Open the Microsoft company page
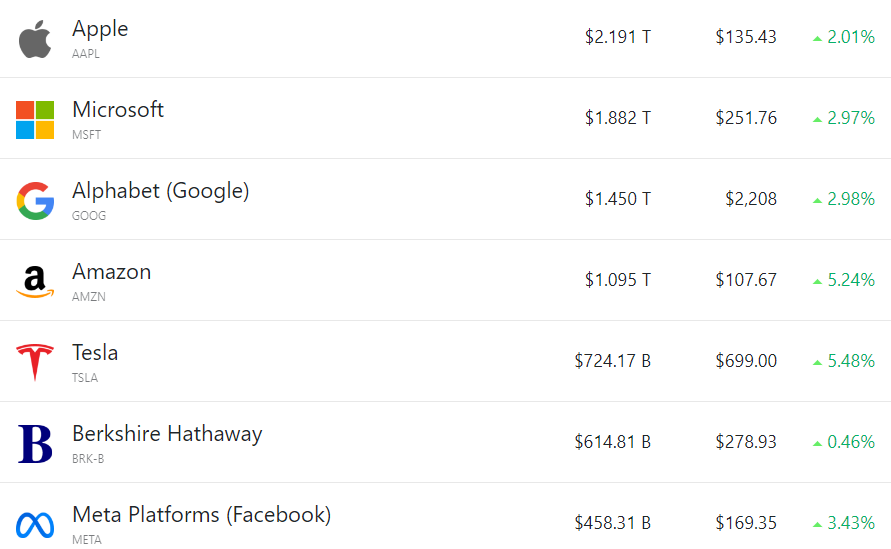Viewport: 891px width, 549px height. click(x=118, y=110)
